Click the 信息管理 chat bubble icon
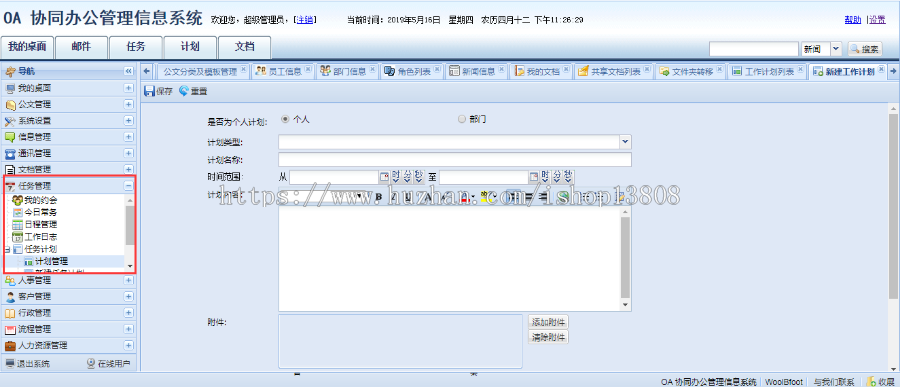Image resolution: width=900 pixels, height=387 pixels. pos(10,137)
